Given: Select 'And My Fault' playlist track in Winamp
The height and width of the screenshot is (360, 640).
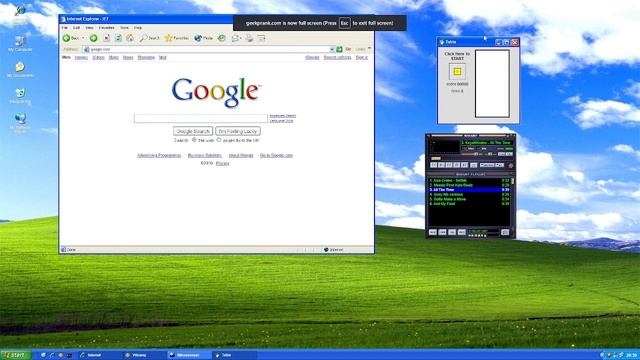Looking at the screenshot, I should pyautogui.click(x=469, y=204).
